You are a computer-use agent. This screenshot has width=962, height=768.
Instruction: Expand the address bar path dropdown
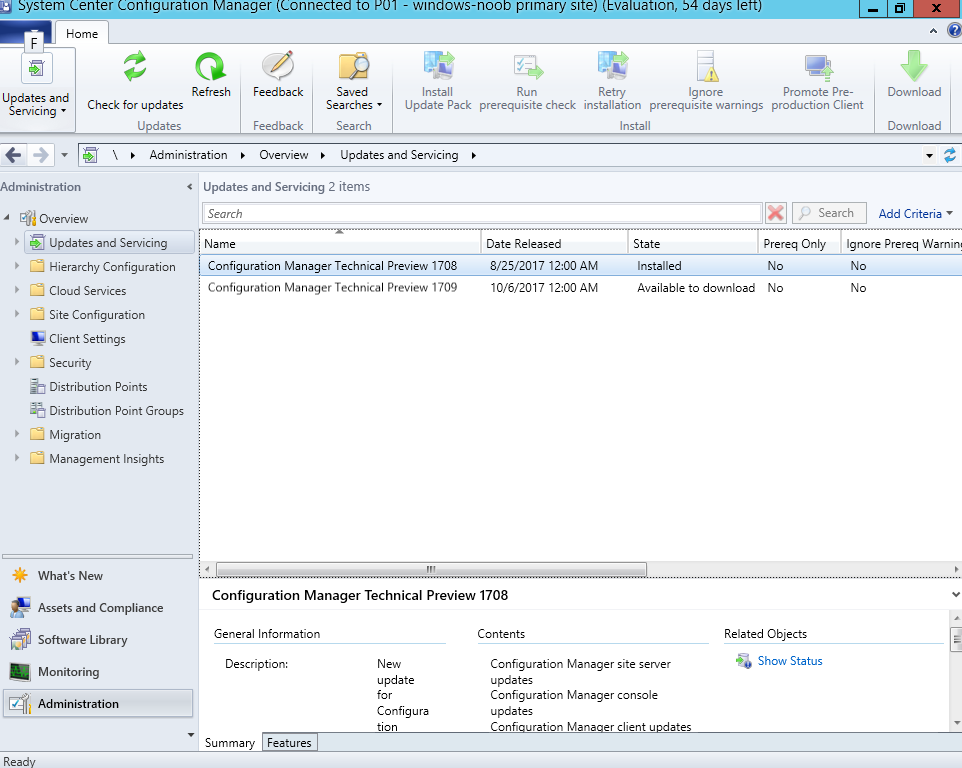[x=929, y=156]
